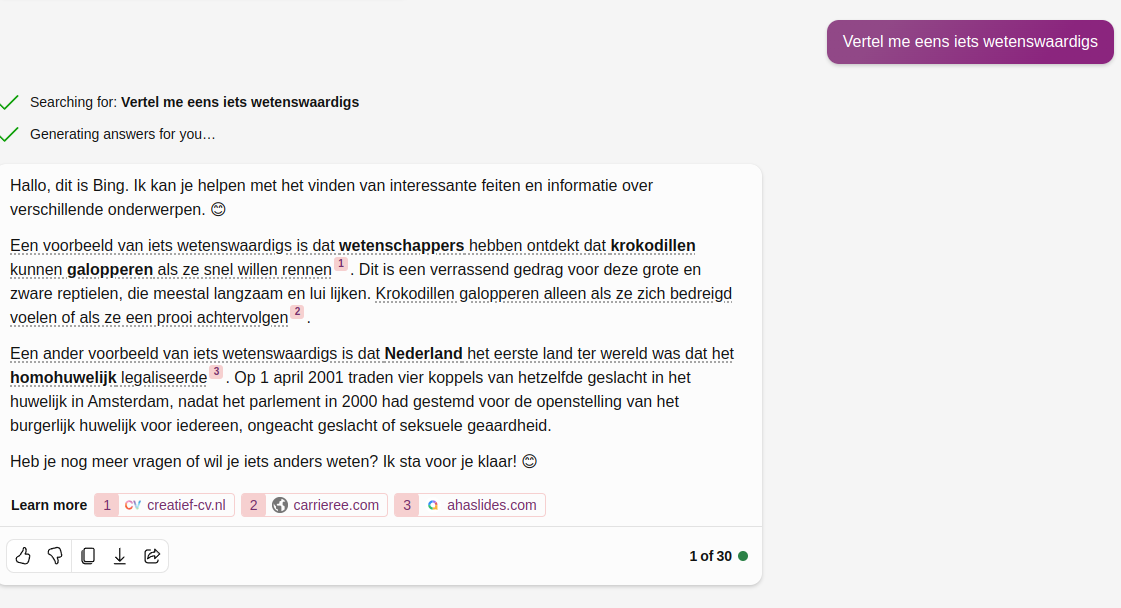Open the creatief-cv.nl source link

165,505
